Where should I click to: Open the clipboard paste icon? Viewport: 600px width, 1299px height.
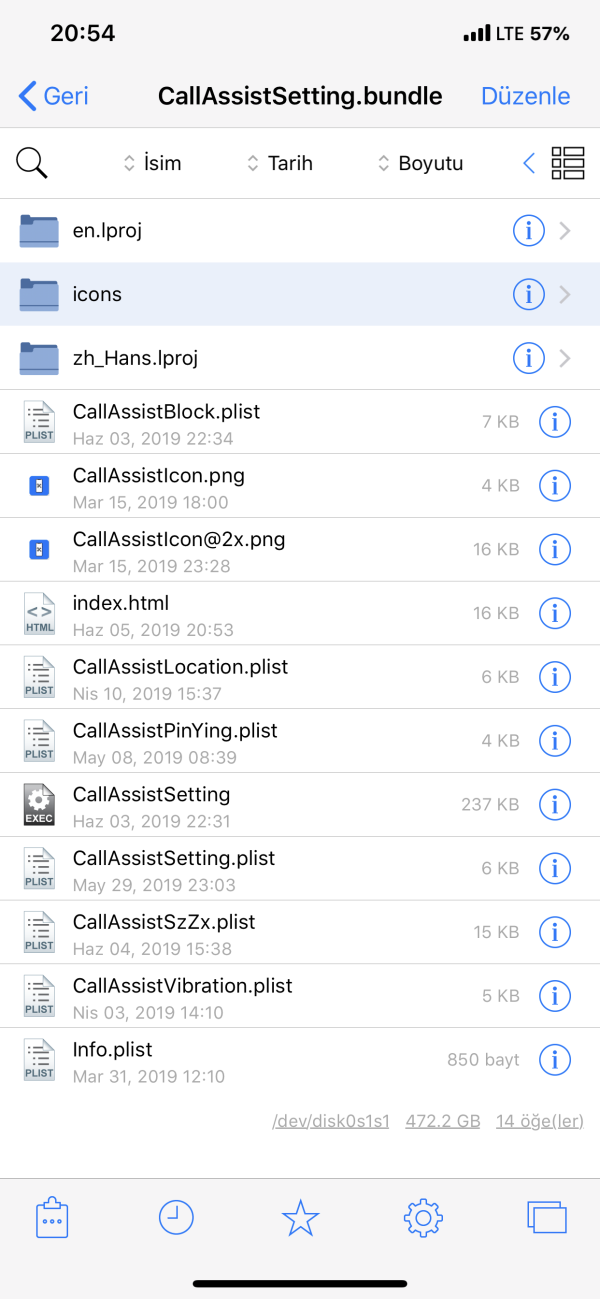(52, 1218)
